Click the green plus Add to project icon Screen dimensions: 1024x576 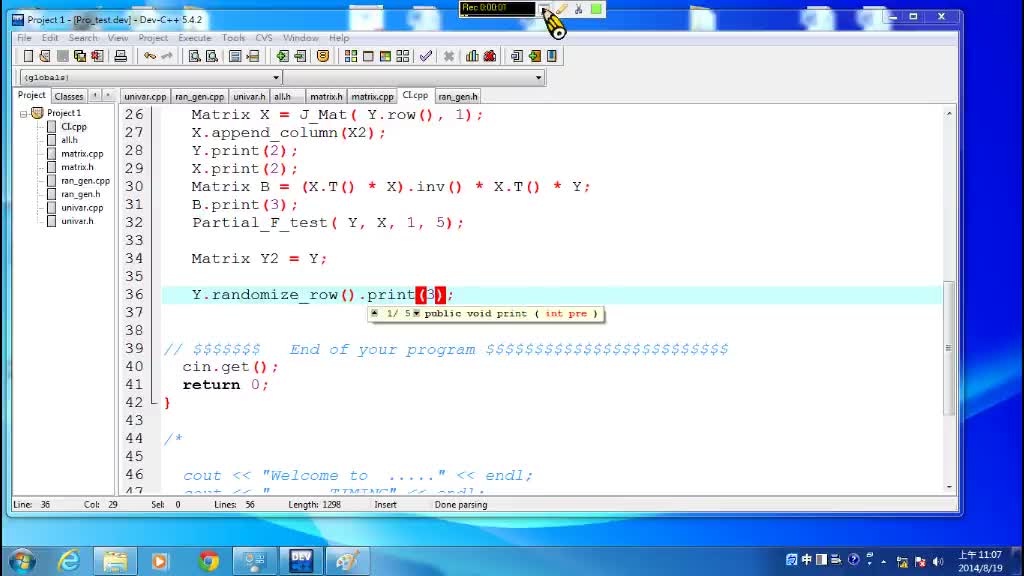[x=282, y=56]
